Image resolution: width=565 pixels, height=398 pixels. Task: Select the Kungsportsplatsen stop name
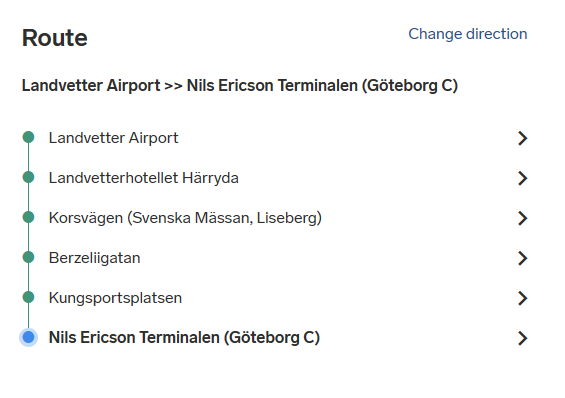(x=115, y=298)
